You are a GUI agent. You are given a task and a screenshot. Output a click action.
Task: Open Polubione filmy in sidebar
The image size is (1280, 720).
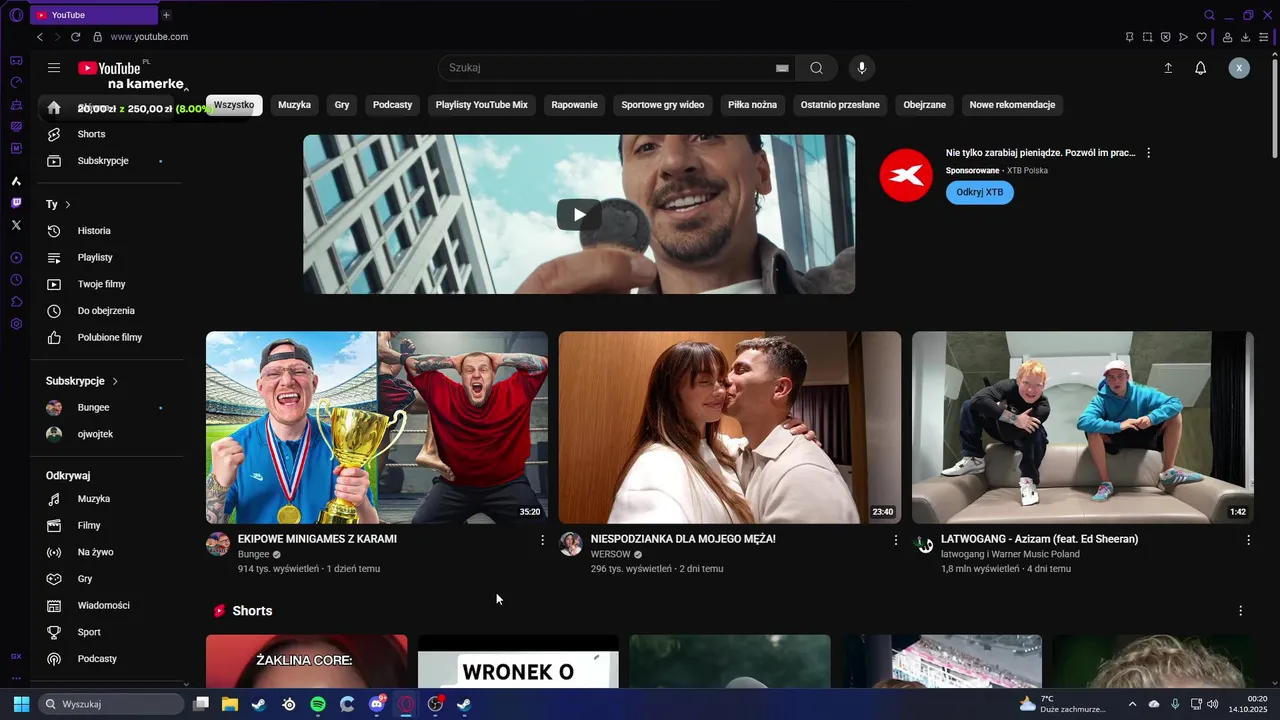[x=108, y=338]
